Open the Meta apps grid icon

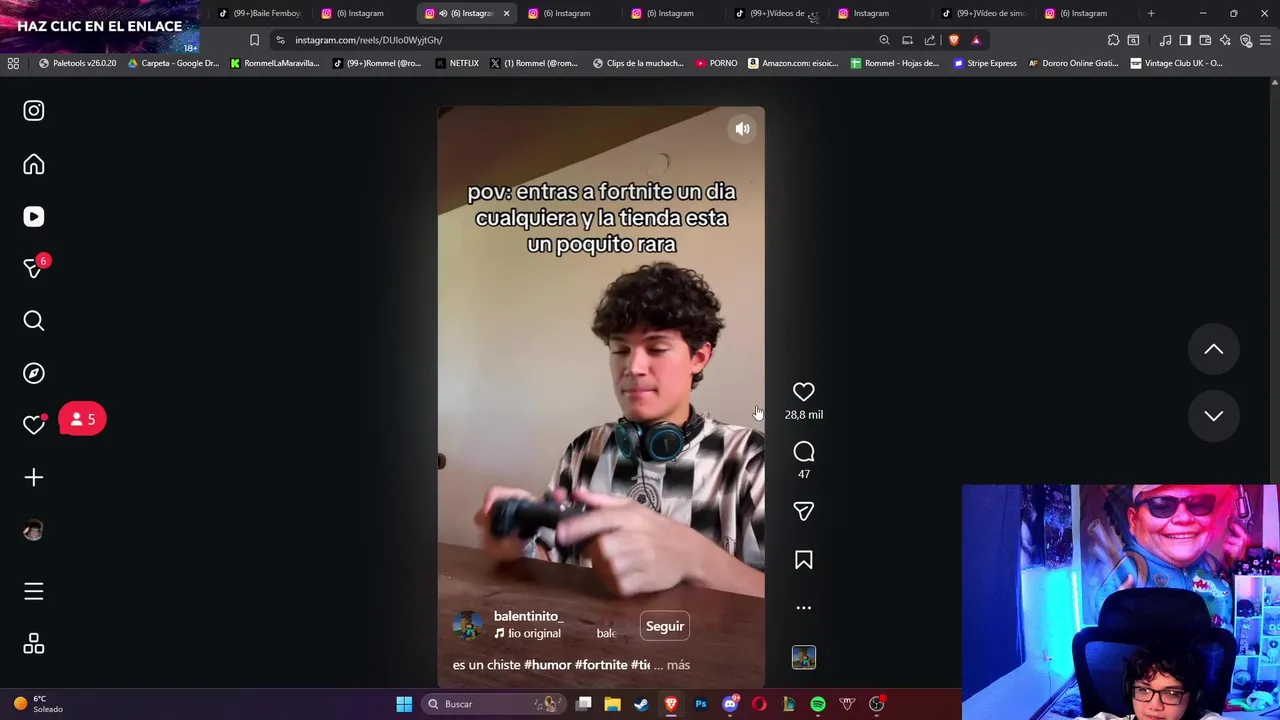34,644
